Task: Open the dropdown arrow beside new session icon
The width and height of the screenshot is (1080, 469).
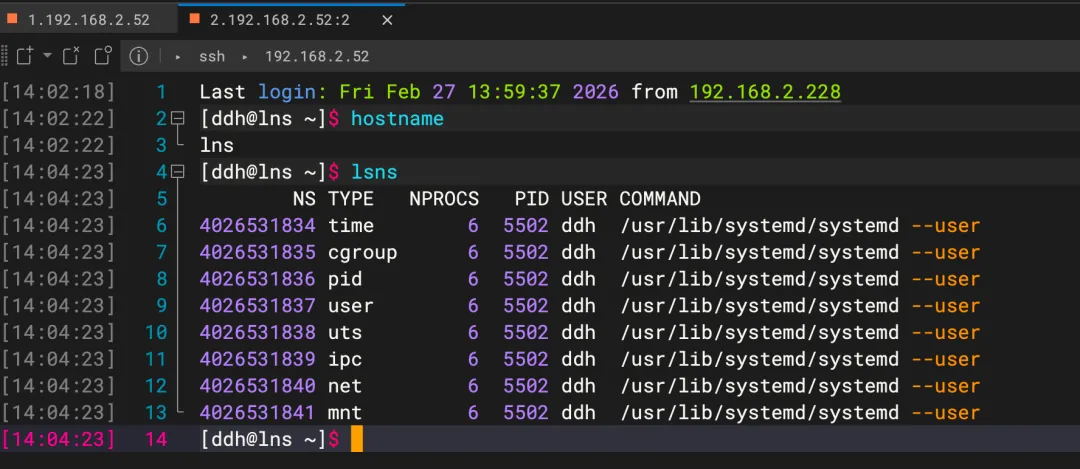Action: pyautogui.click(x=47, y=56)
